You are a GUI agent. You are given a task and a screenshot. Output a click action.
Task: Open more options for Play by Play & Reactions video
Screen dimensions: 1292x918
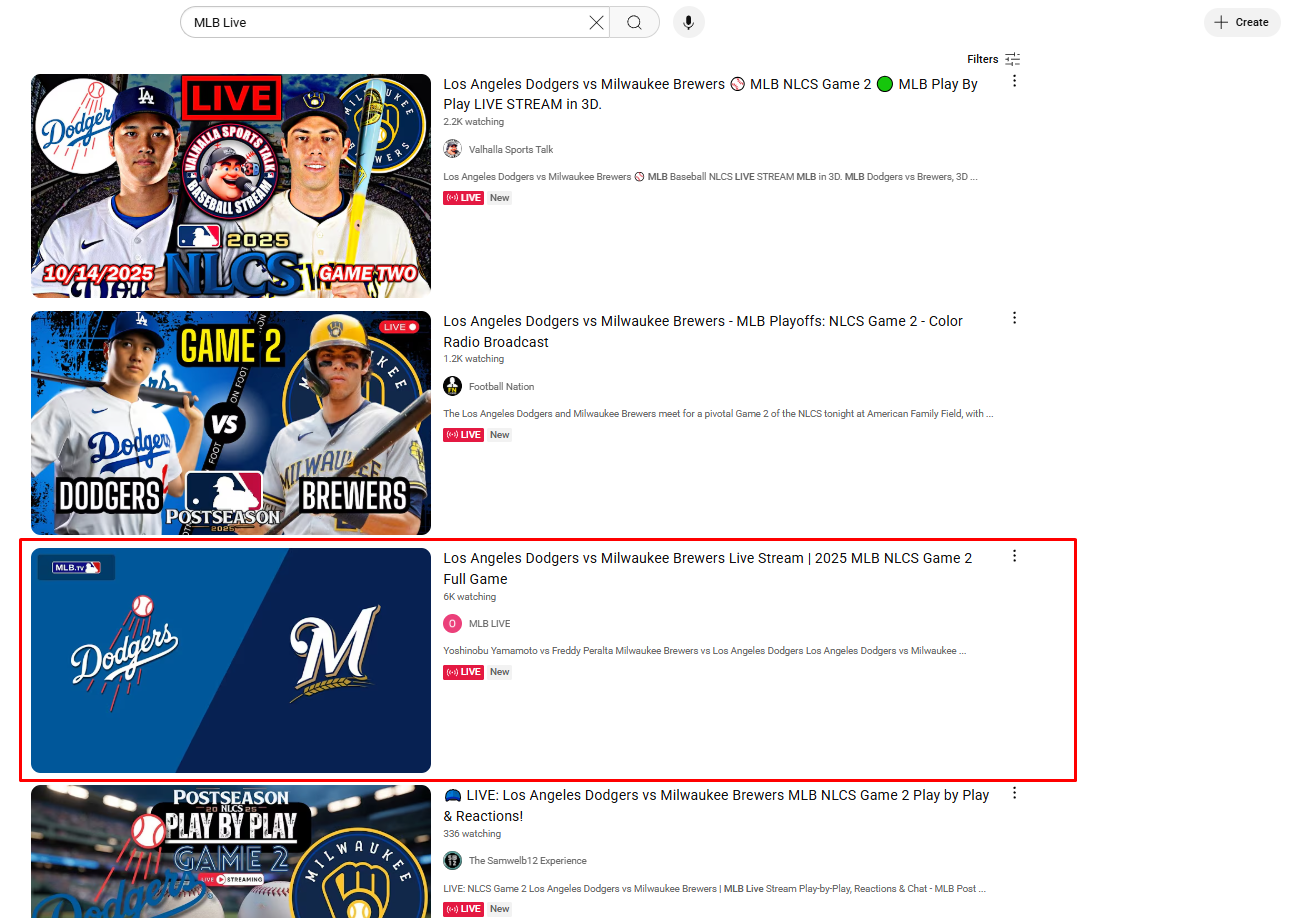(x=1014, y=792)
